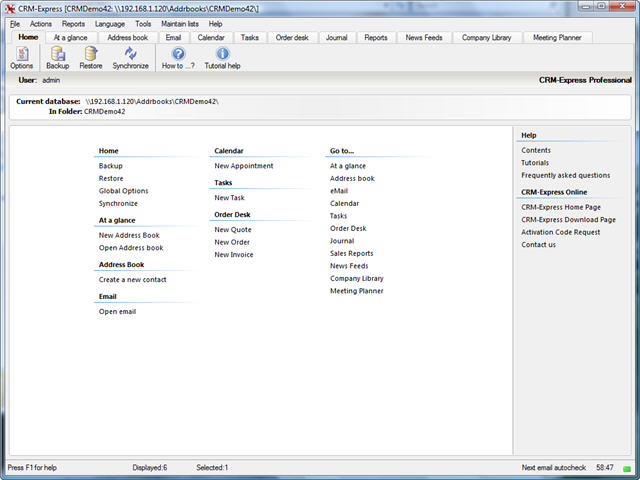Open the Actions menu

point(41,23)
